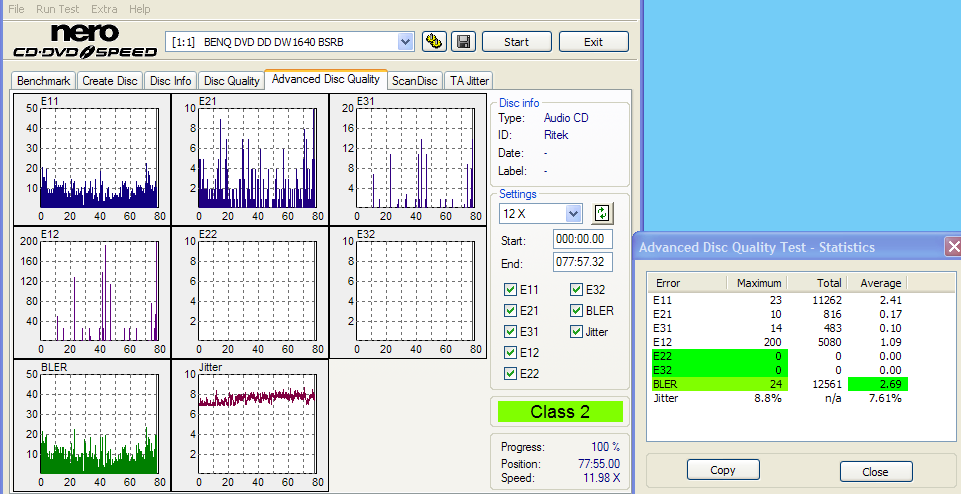
Task: Open the Help menu
Action: pos(140,9)
